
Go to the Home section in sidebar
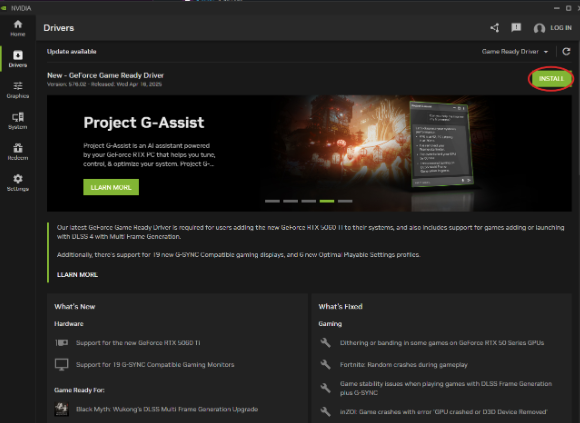(x=17, y=28)
